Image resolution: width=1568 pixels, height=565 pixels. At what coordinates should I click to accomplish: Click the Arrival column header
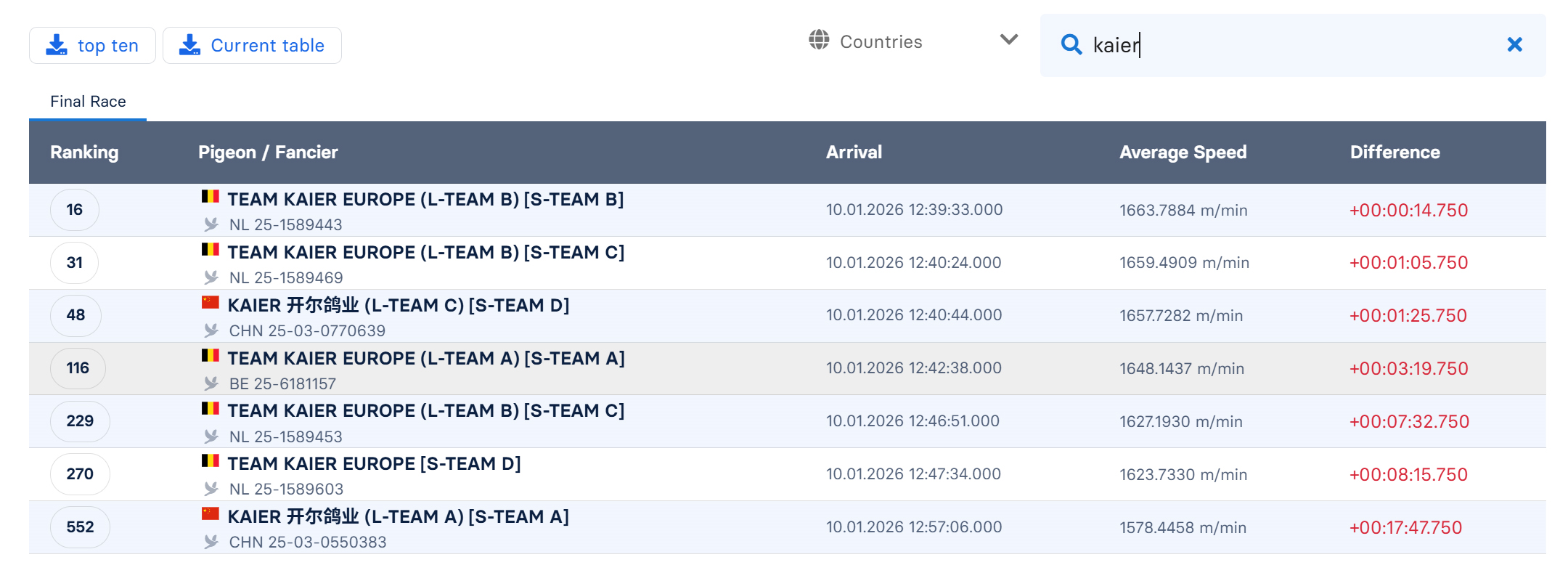854,153
